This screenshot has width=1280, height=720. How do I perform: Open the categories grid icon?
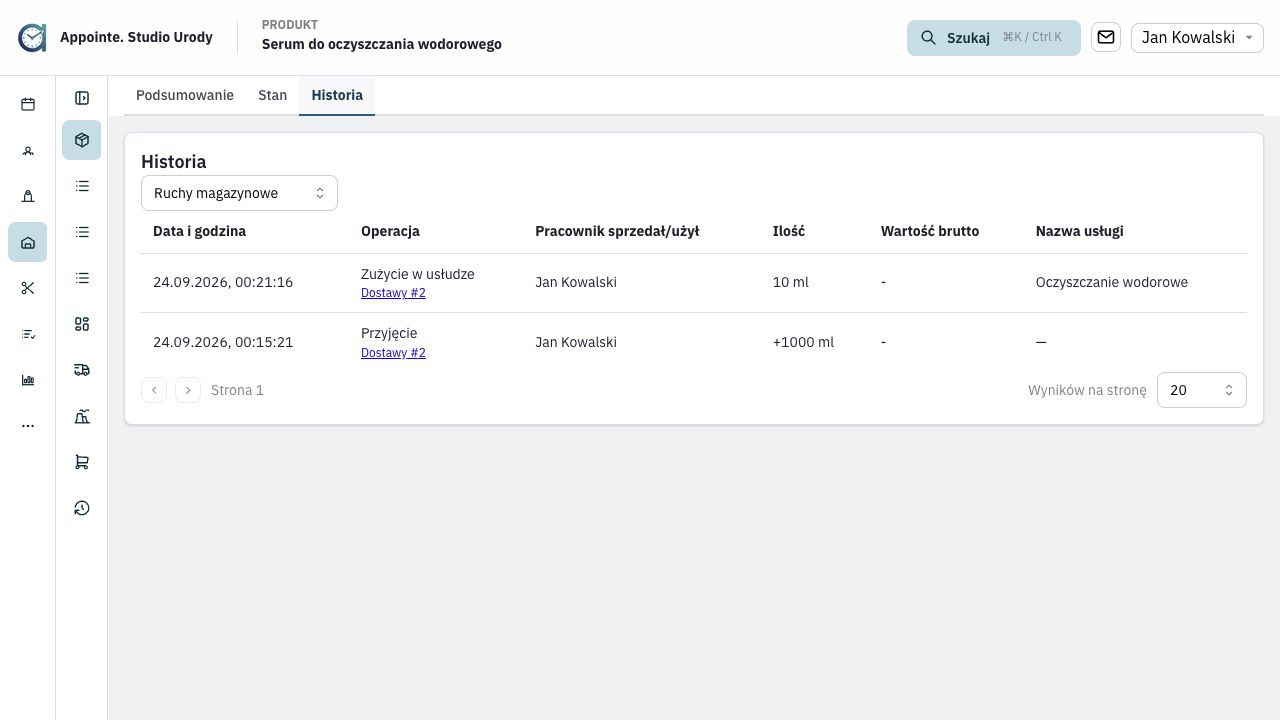[82, 324]
